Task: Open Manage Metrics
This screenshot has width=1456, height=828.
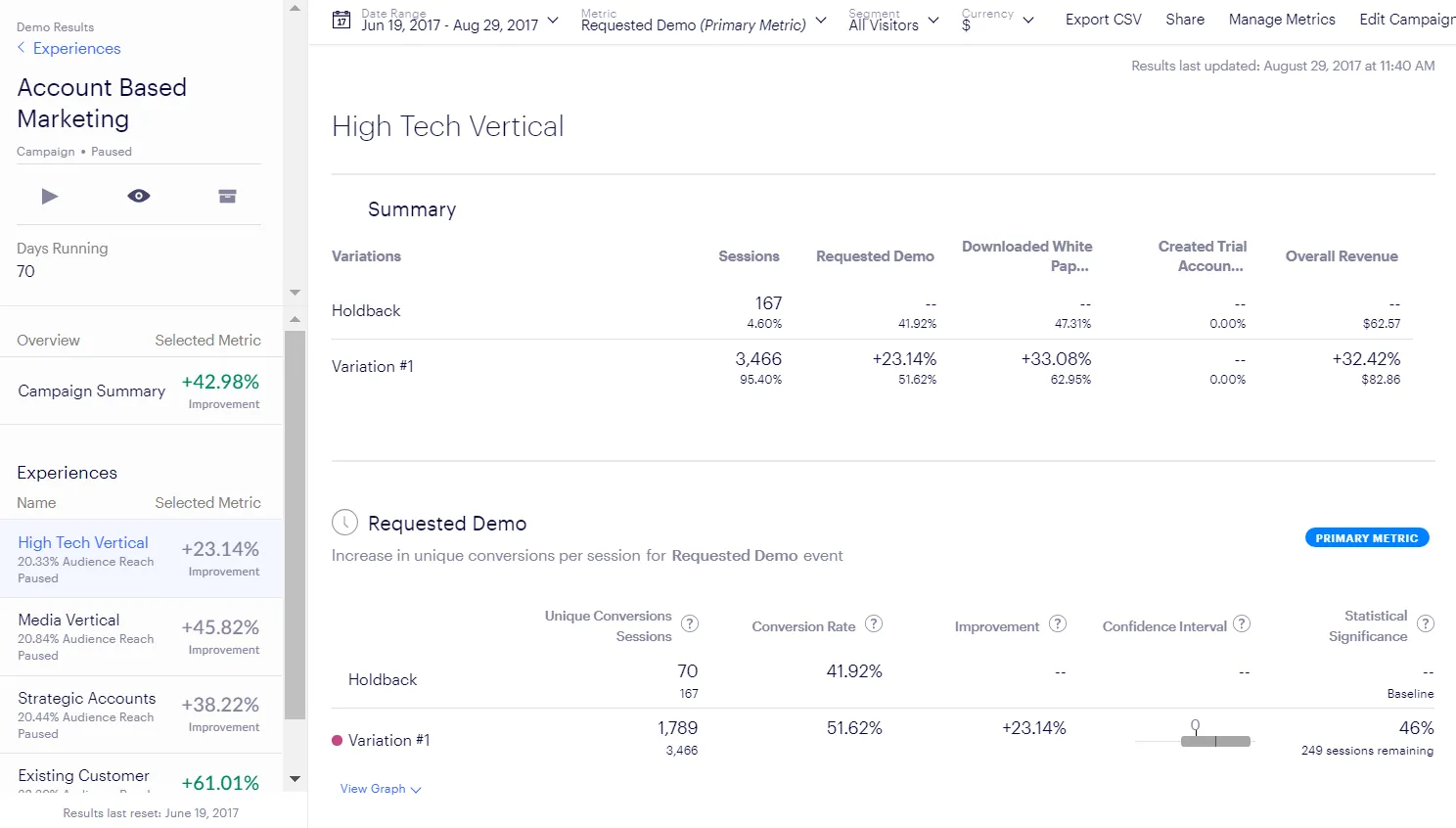Action: [1282, 20]
